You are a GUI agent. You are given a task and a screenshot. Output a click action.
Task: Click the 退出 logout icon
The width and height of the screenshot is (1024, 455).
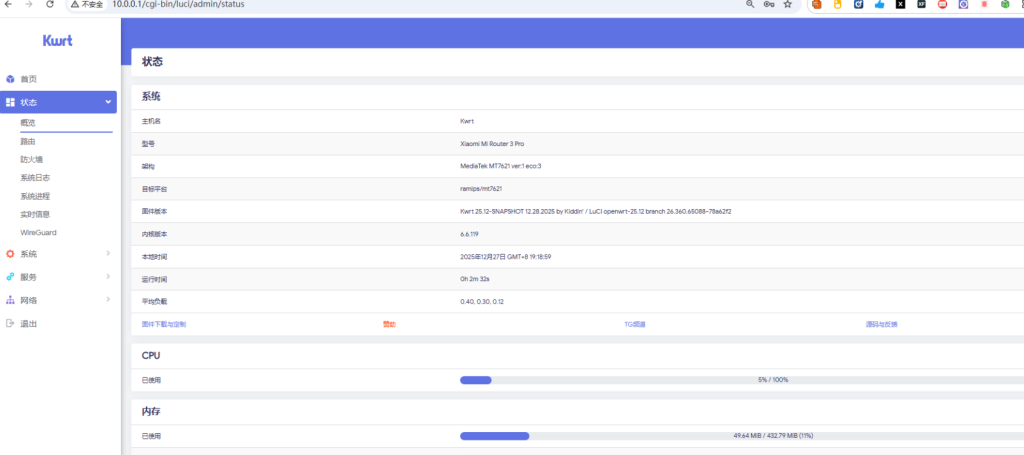click(x=10, y=323)
